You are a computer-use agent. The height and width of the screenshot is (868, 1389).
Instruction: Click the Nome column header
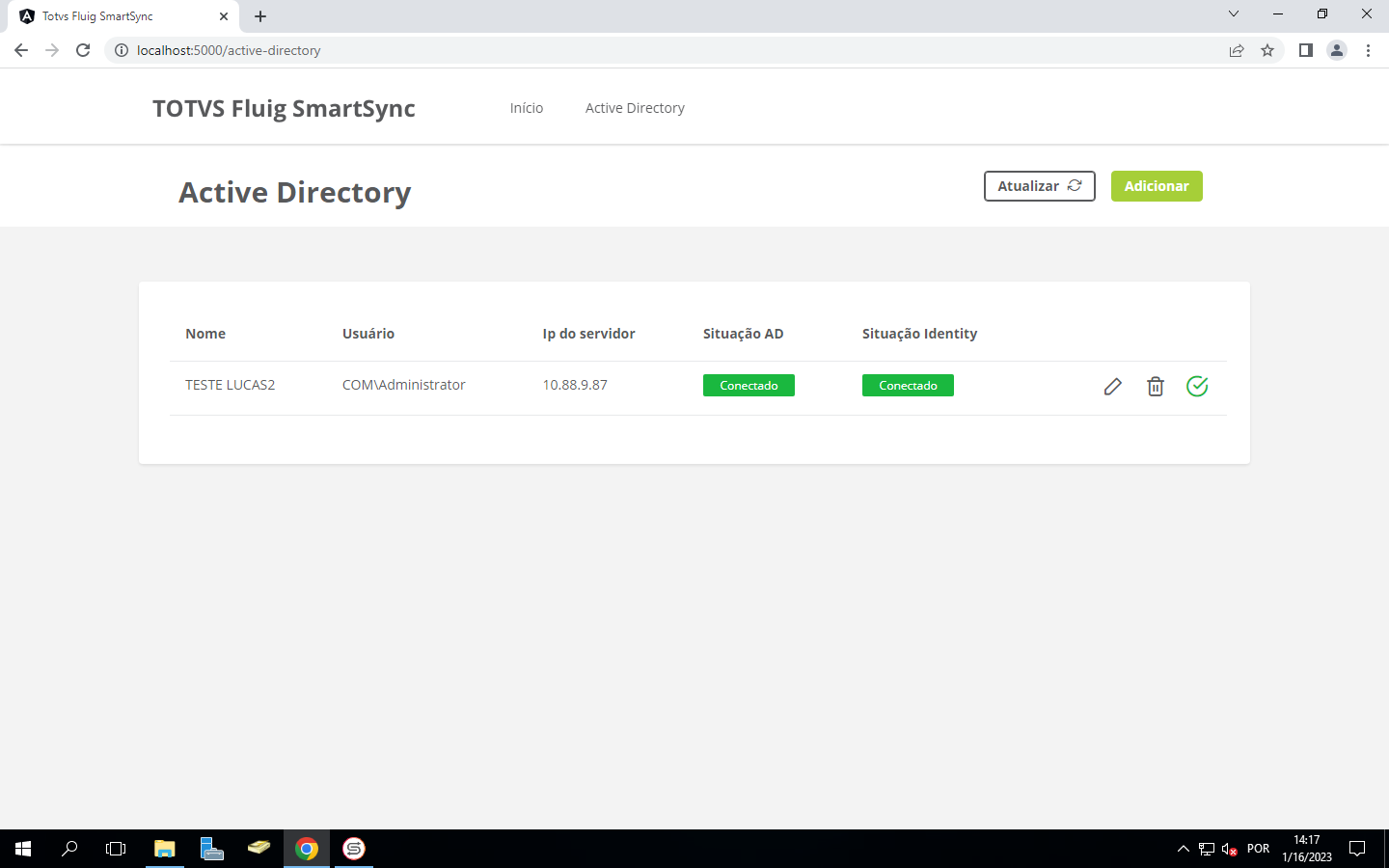click(205, 334)
